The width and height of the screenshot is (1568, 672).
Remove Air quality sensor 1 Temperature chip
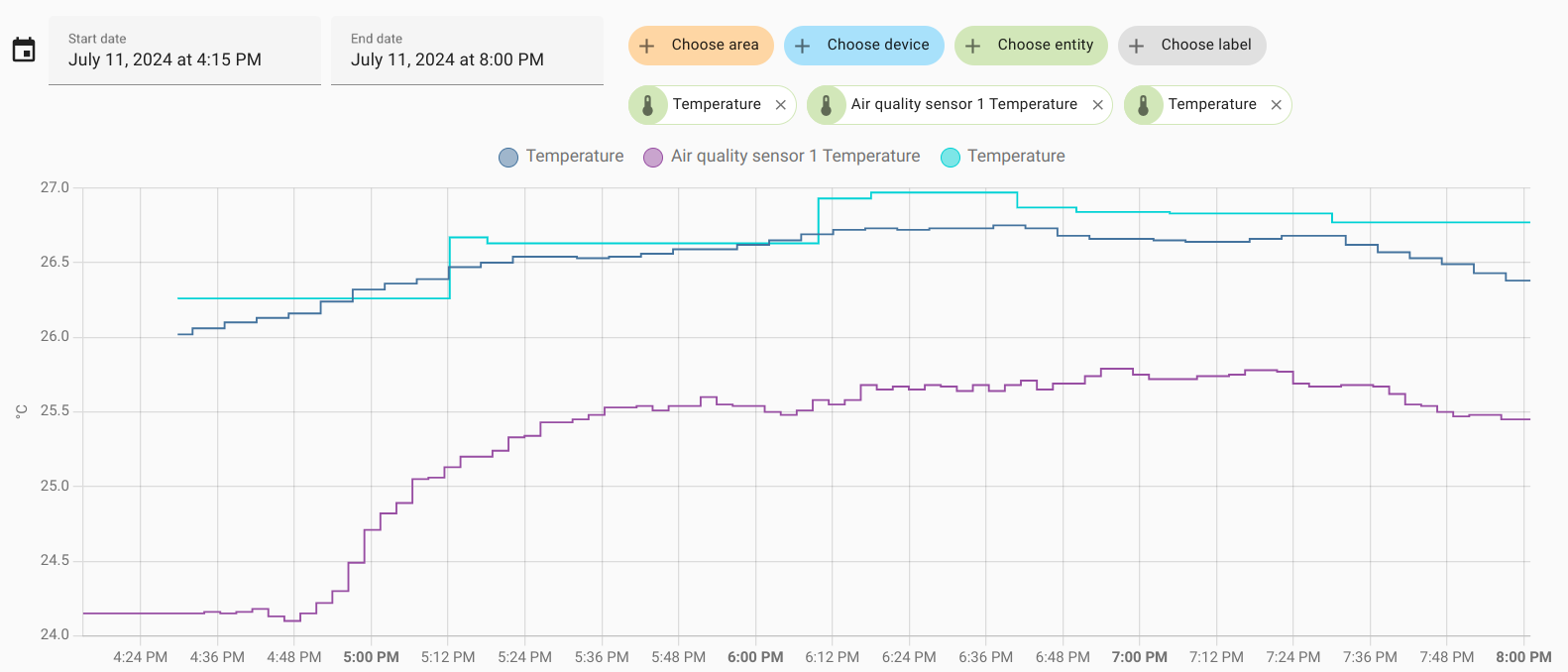click(1097, 105)
